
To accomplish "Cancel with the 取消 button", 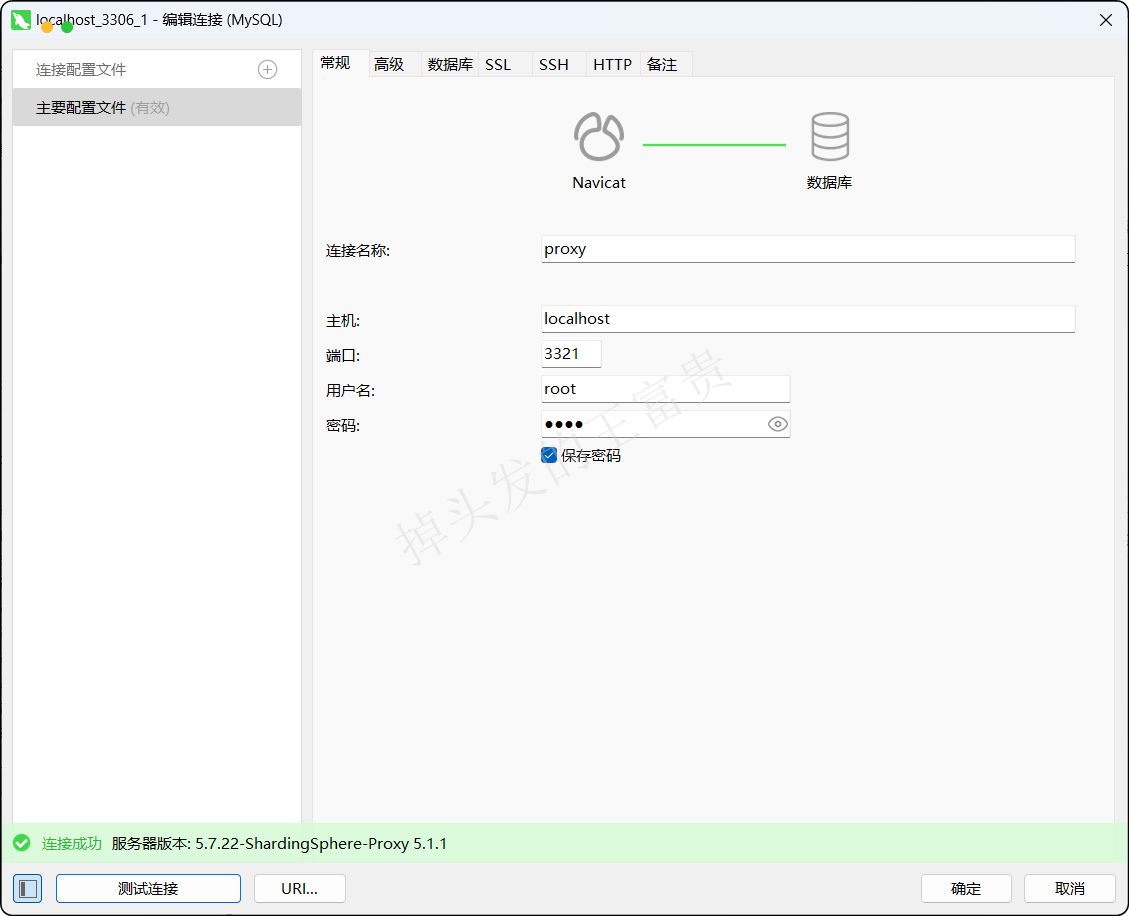I will [x=1070, y=889].
